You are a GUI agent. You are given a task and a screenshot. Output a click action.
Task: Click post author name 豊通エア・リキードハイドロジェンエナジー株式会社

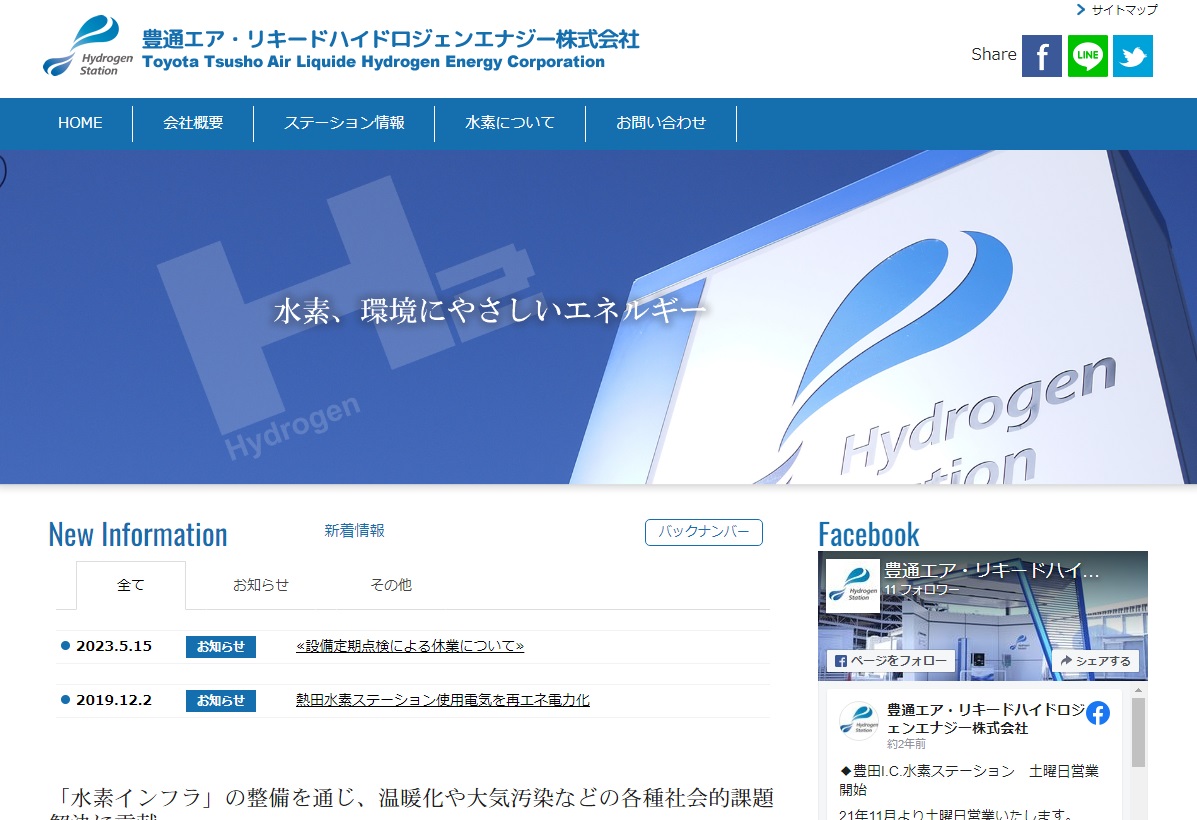[x=986, y=719]
